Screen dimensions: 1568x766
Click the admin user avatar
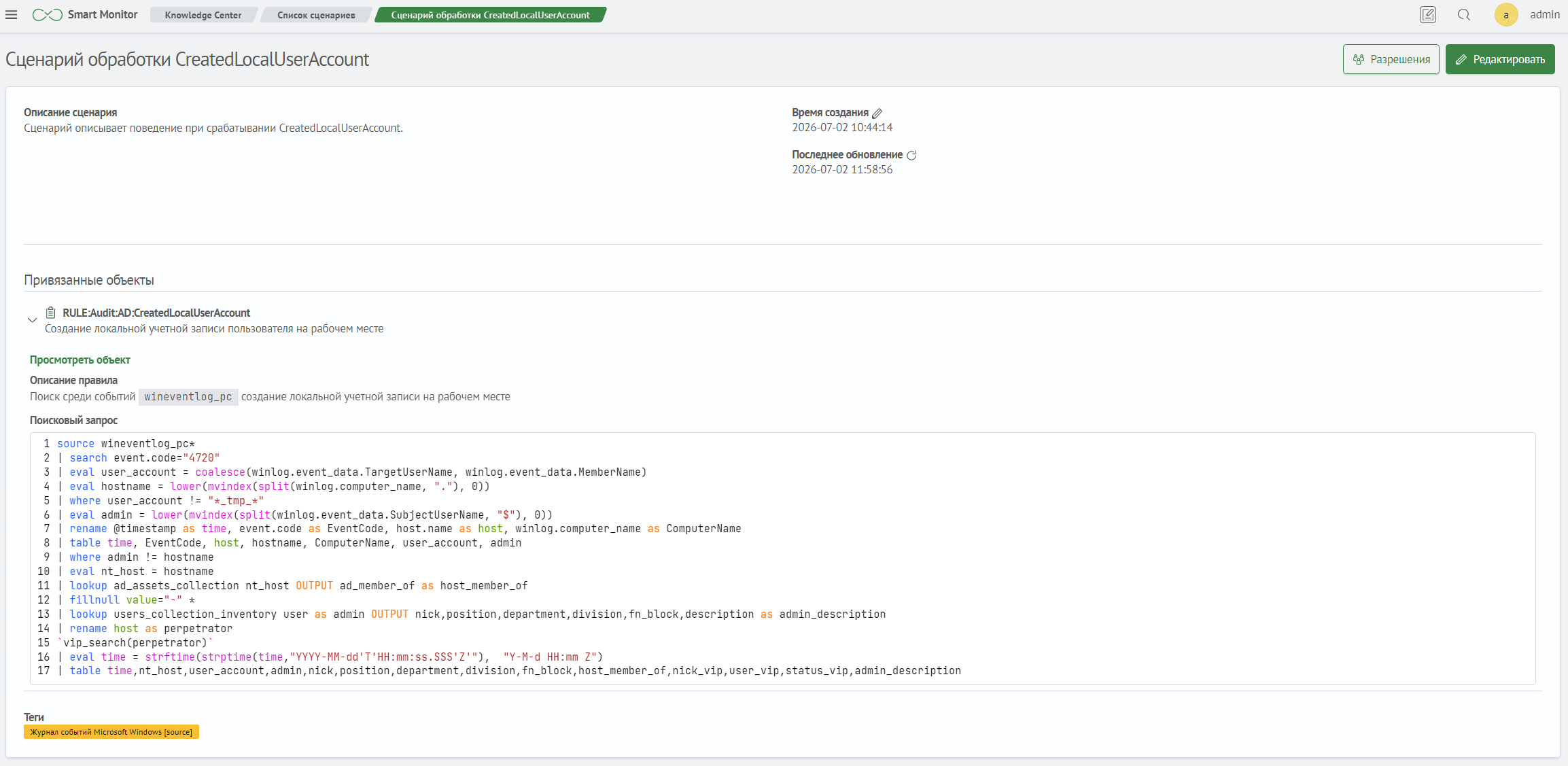(1506, 15)
